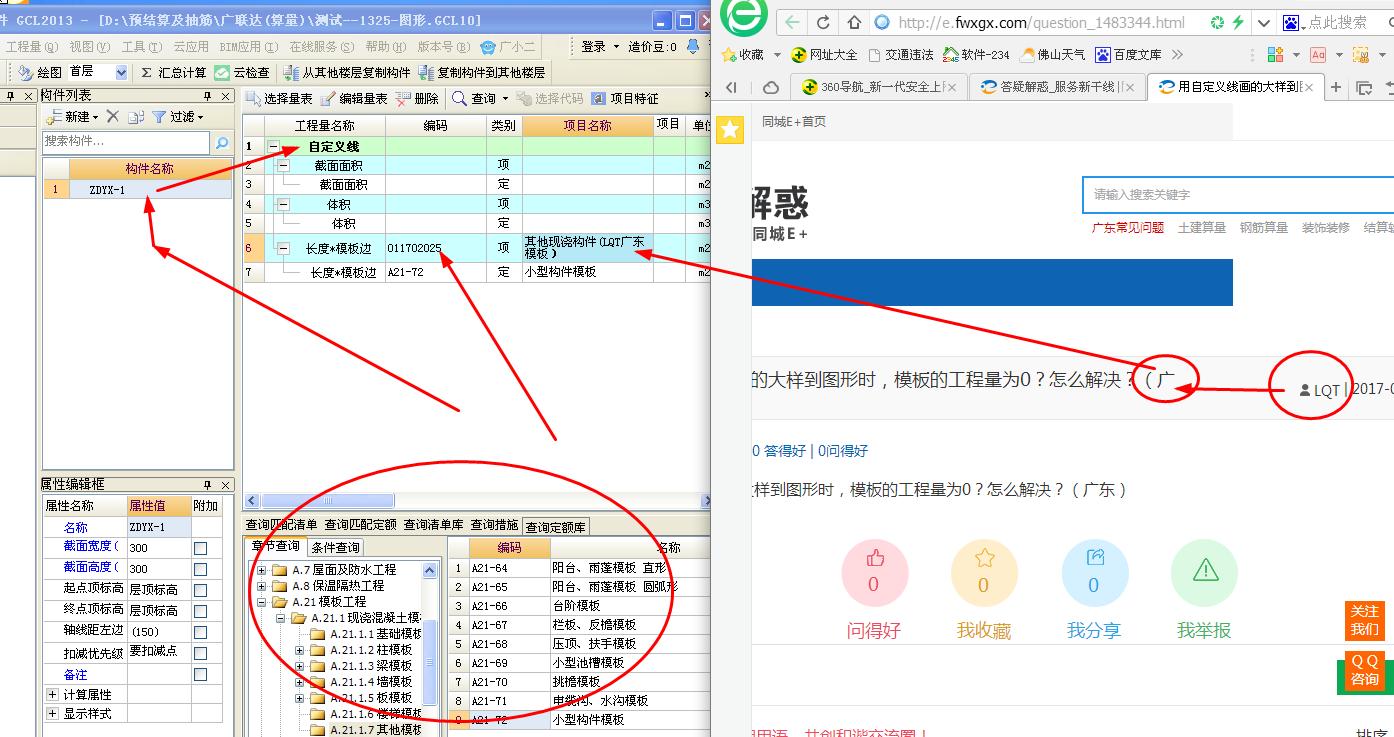
Task: Click search magnifier in 构件列表 panel
Action: point(222,142)
